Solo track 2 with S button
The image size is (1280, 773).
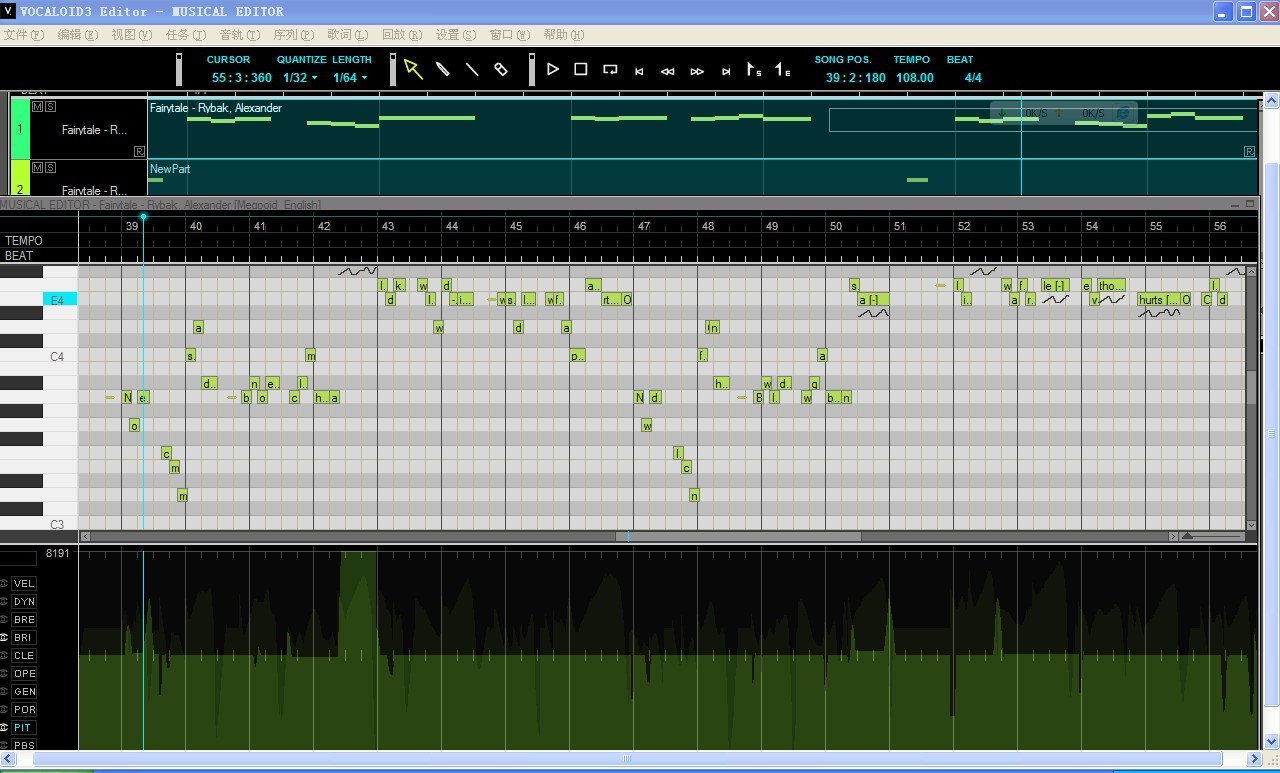pos(50,166)
